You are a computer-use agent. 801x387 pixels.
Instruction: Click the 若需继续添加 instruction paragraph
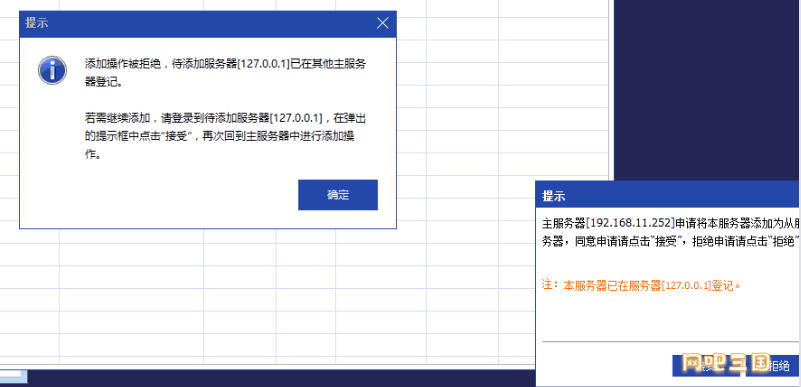click(x=227, y=136)
